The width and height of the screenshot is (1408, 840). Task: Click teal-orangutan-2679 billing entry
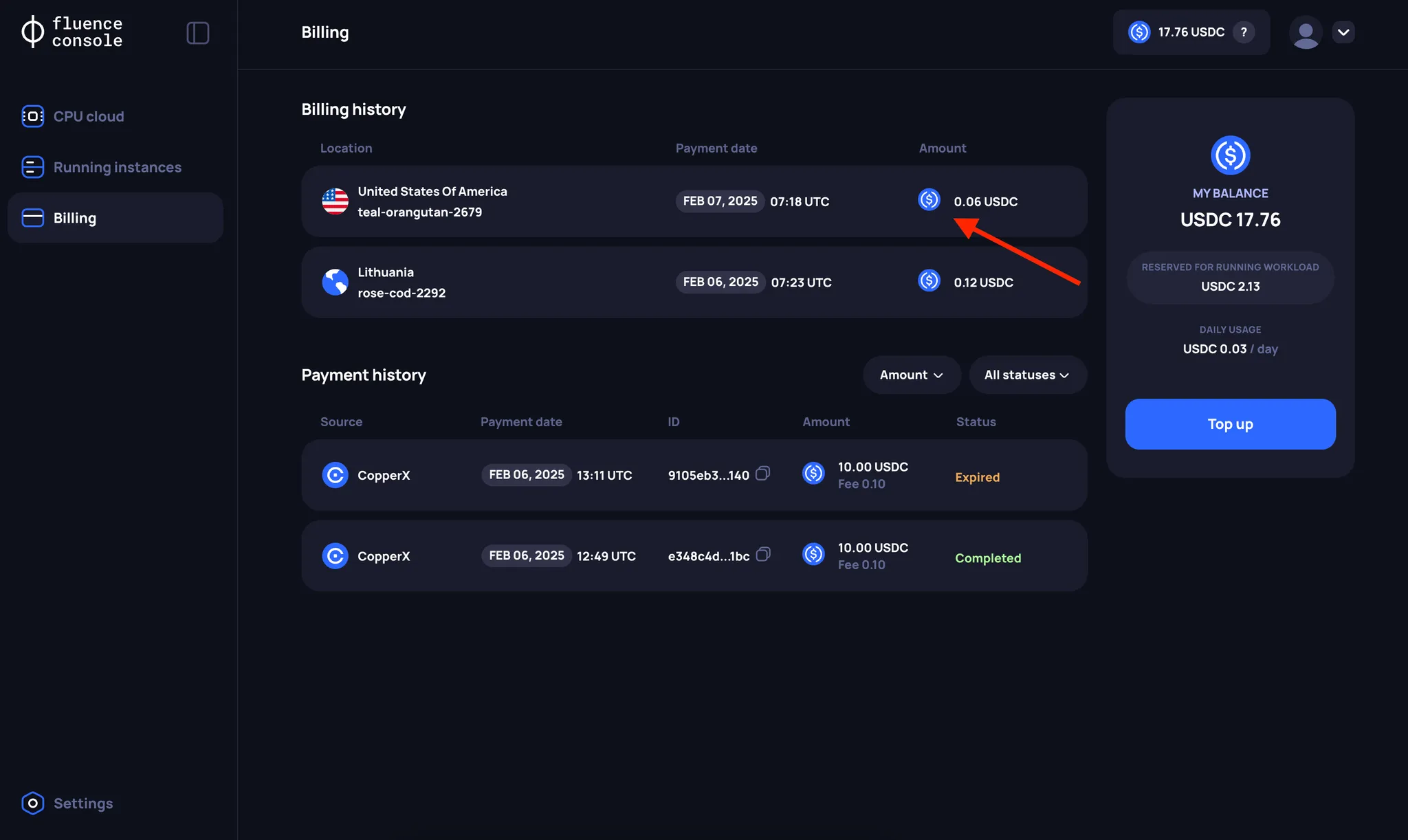tap(694, 201)
